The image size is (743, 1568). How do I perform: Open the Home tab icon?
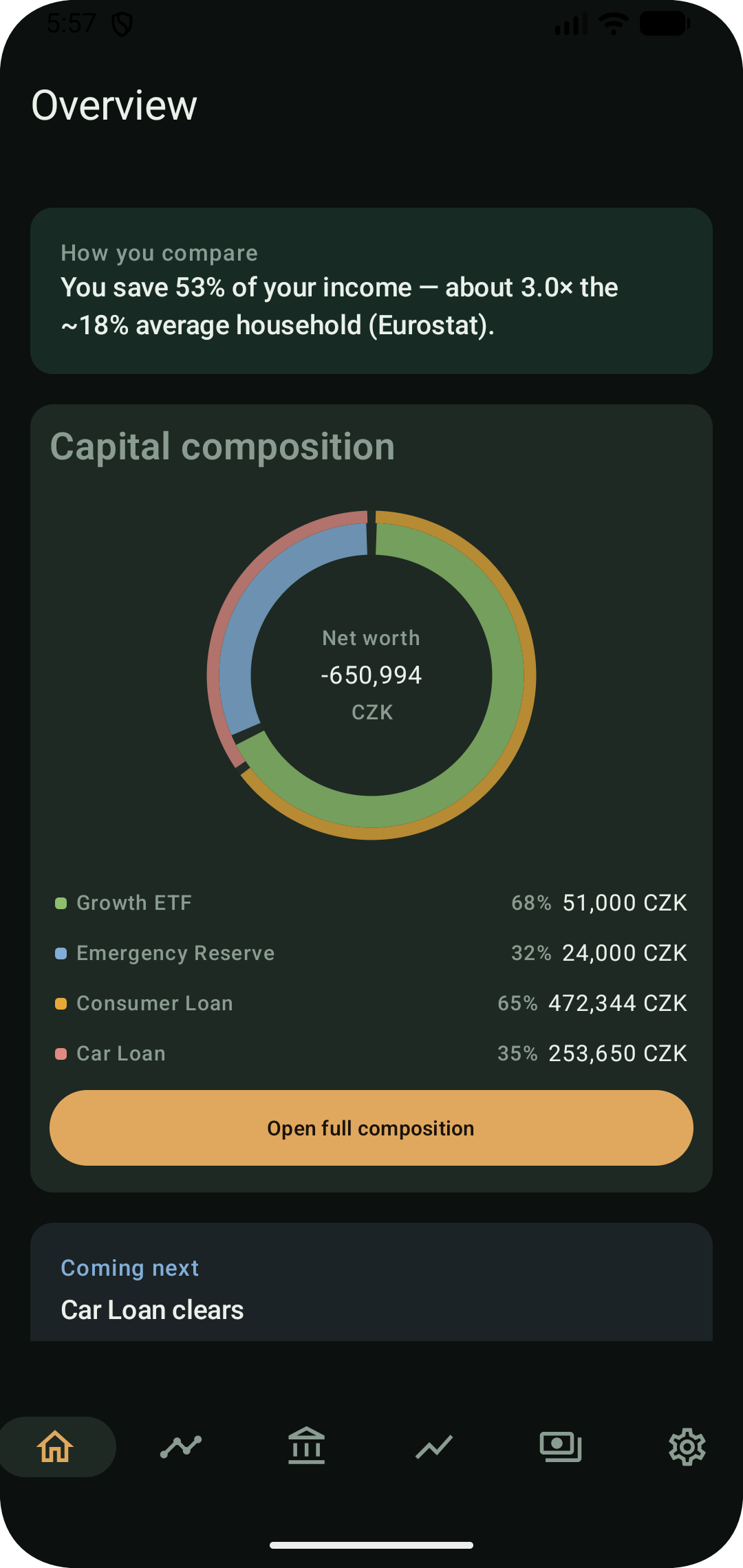coord(56,1446)
